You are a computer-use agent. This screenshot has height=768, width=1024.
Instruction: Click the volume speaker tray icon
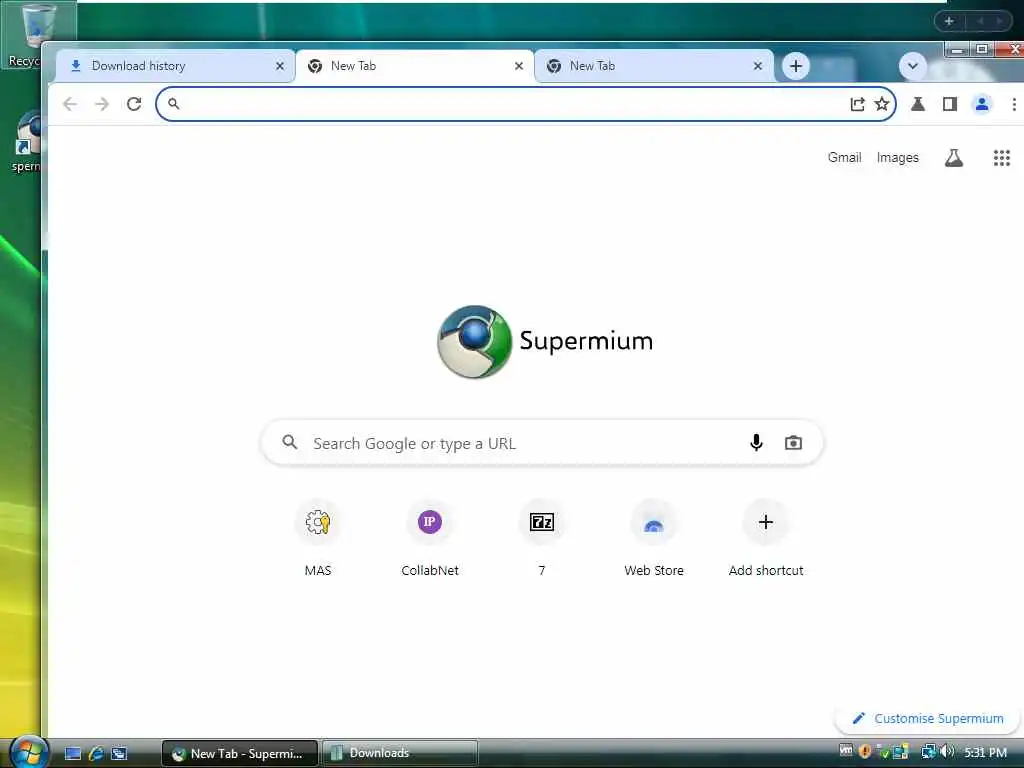point(948,752)
